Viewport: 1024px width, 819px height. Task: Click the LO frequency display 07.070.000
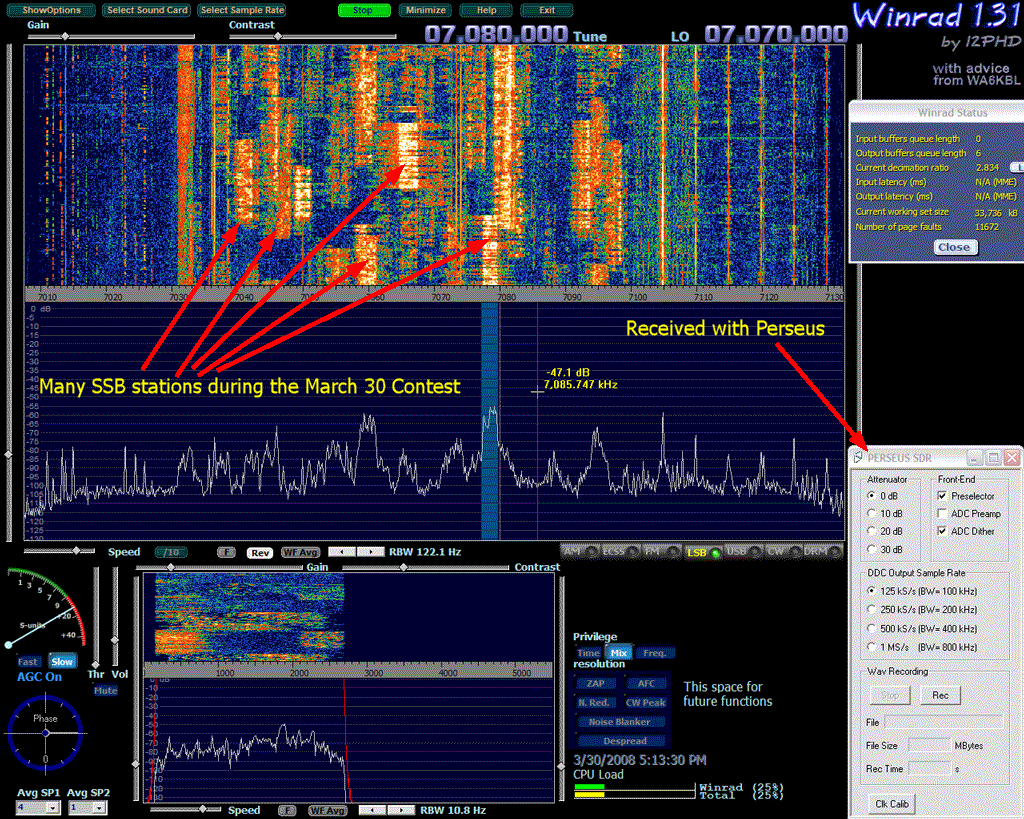click(776, 34)
